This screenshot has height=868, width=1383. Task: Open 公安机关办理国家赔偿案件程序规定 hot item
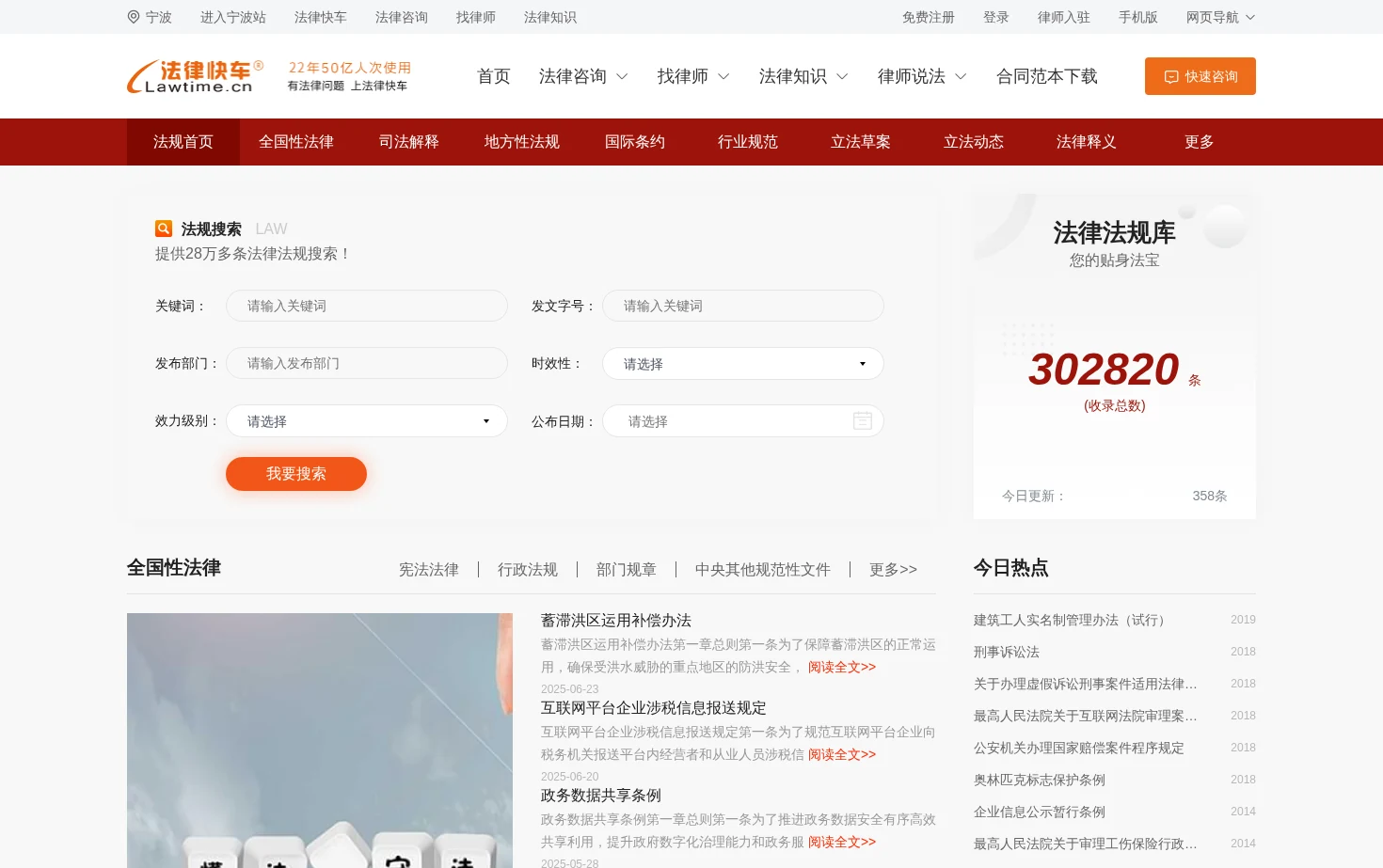pos(1079,748)
